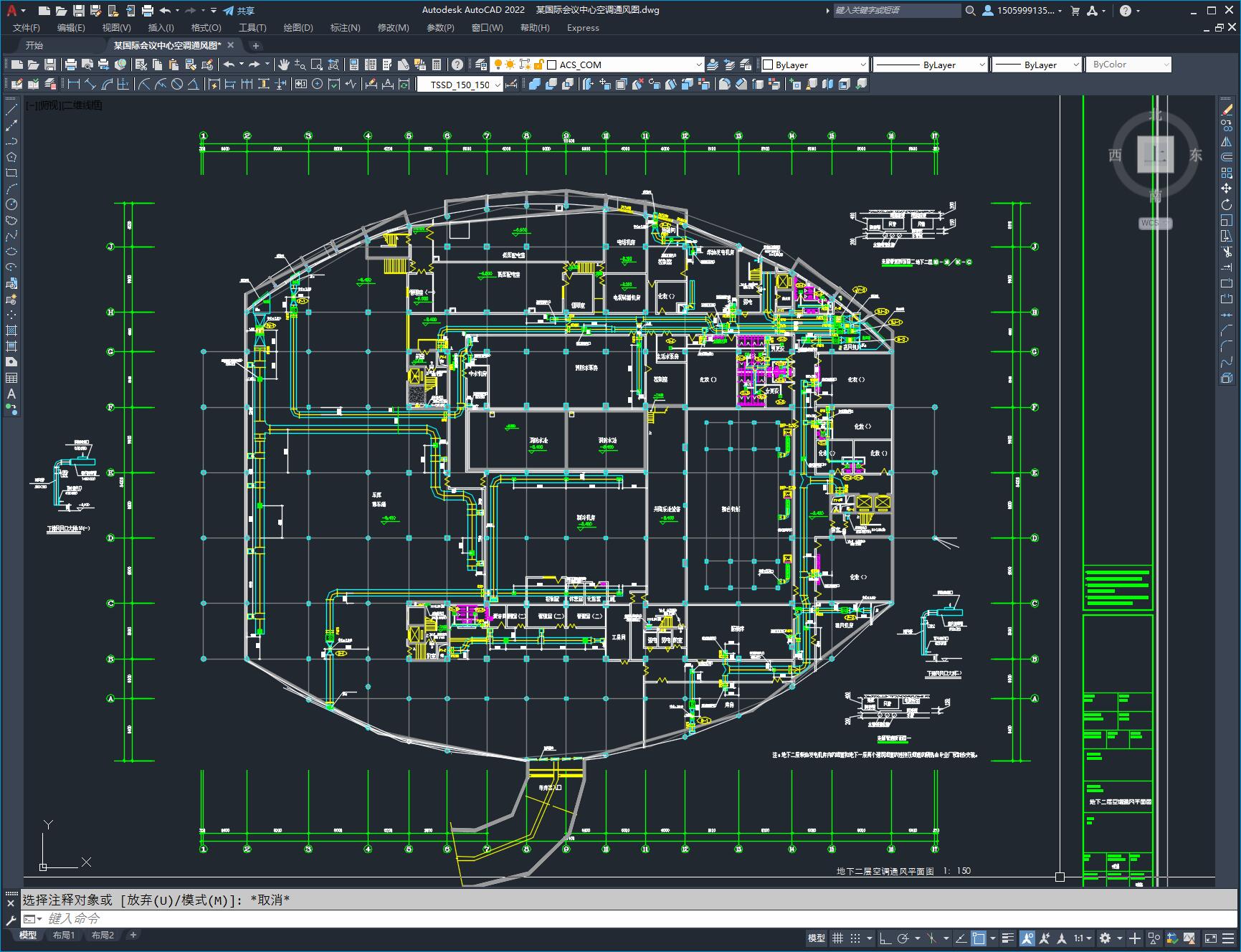Click the 东 direction on the ViewCube compass

[1195, 155]
